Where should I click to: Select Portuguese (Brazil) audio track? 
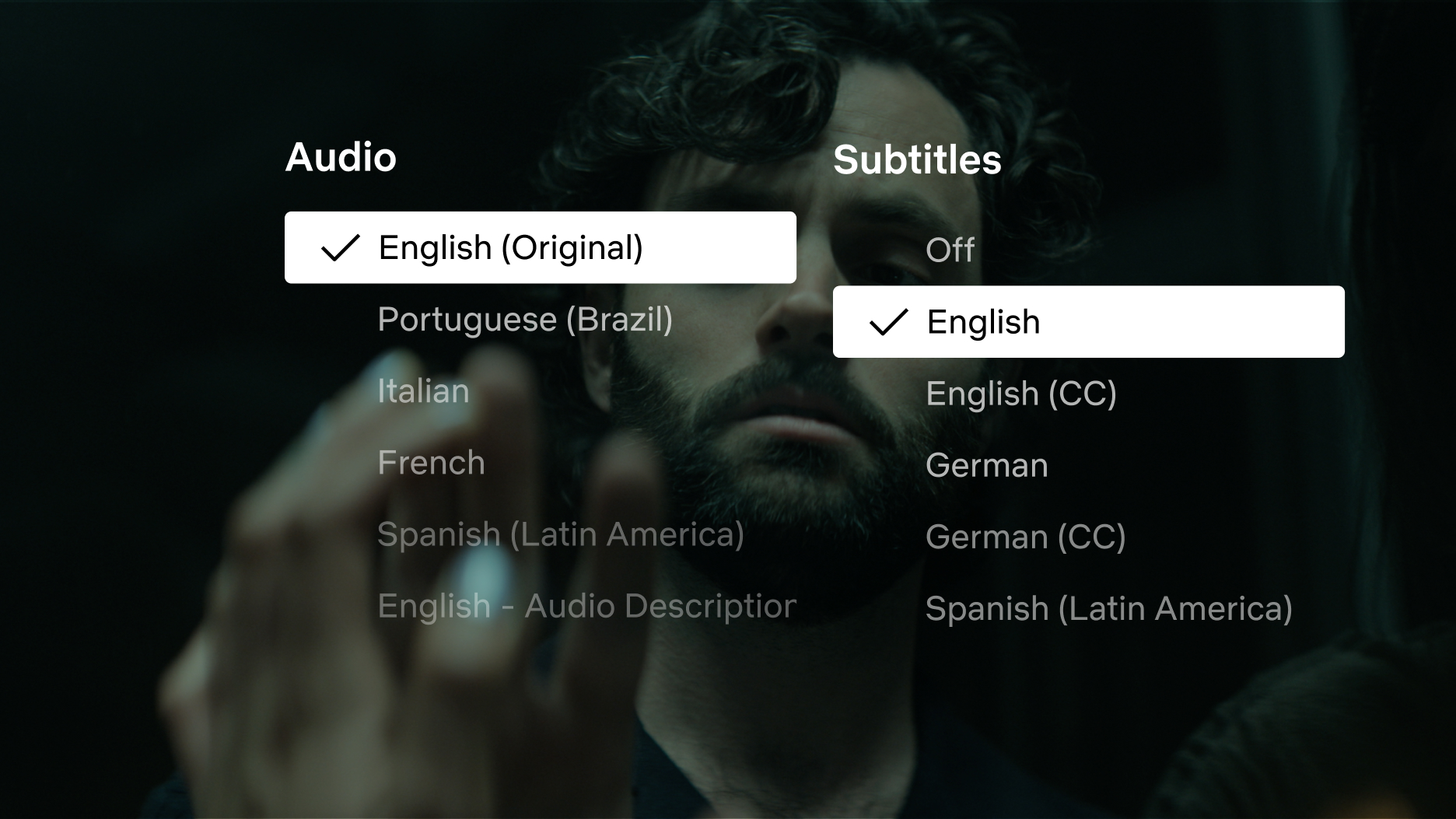(x=526, y=320)
